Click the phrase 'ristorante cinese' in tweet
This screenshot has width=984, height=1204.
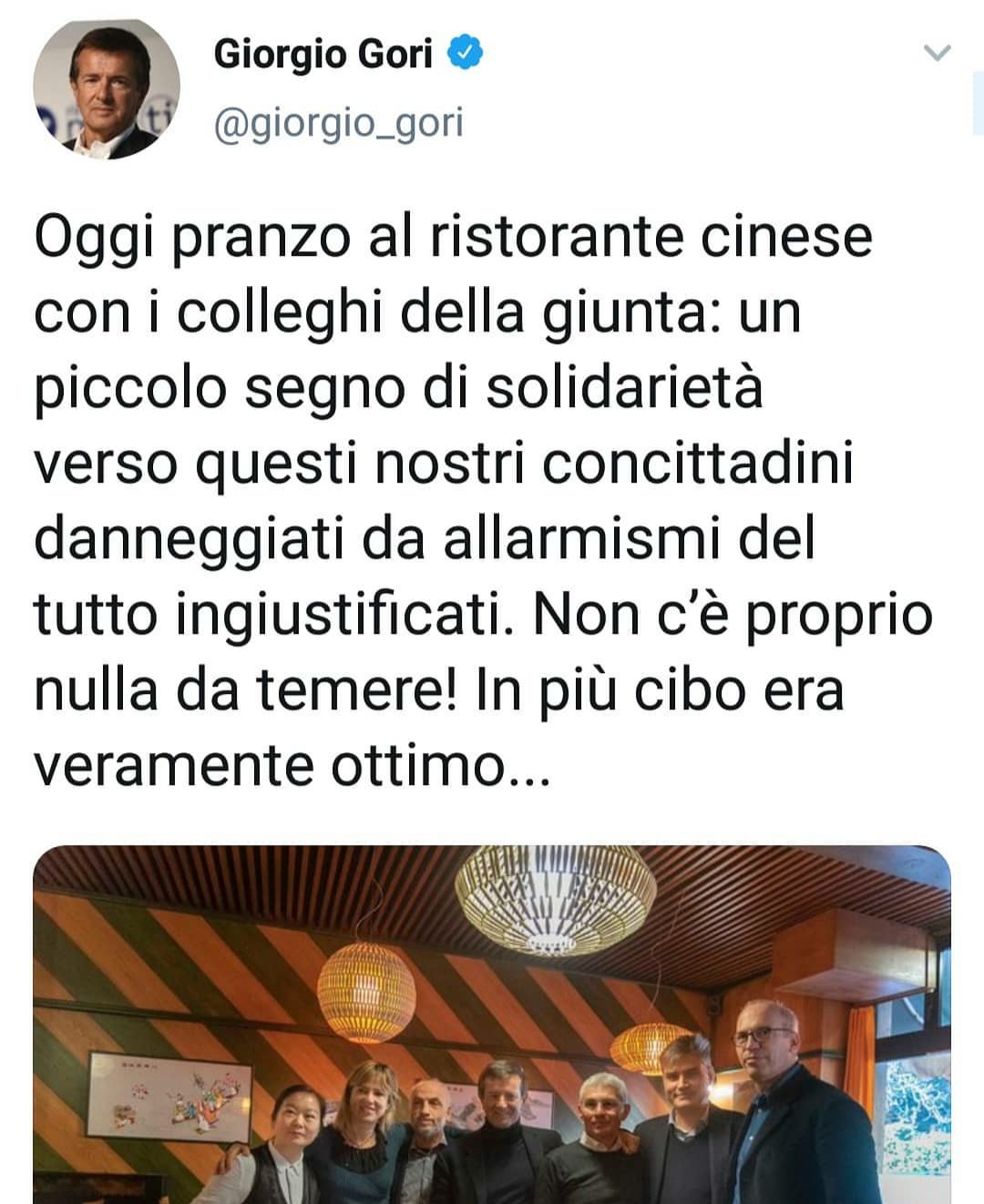click(x=651, y=236)
